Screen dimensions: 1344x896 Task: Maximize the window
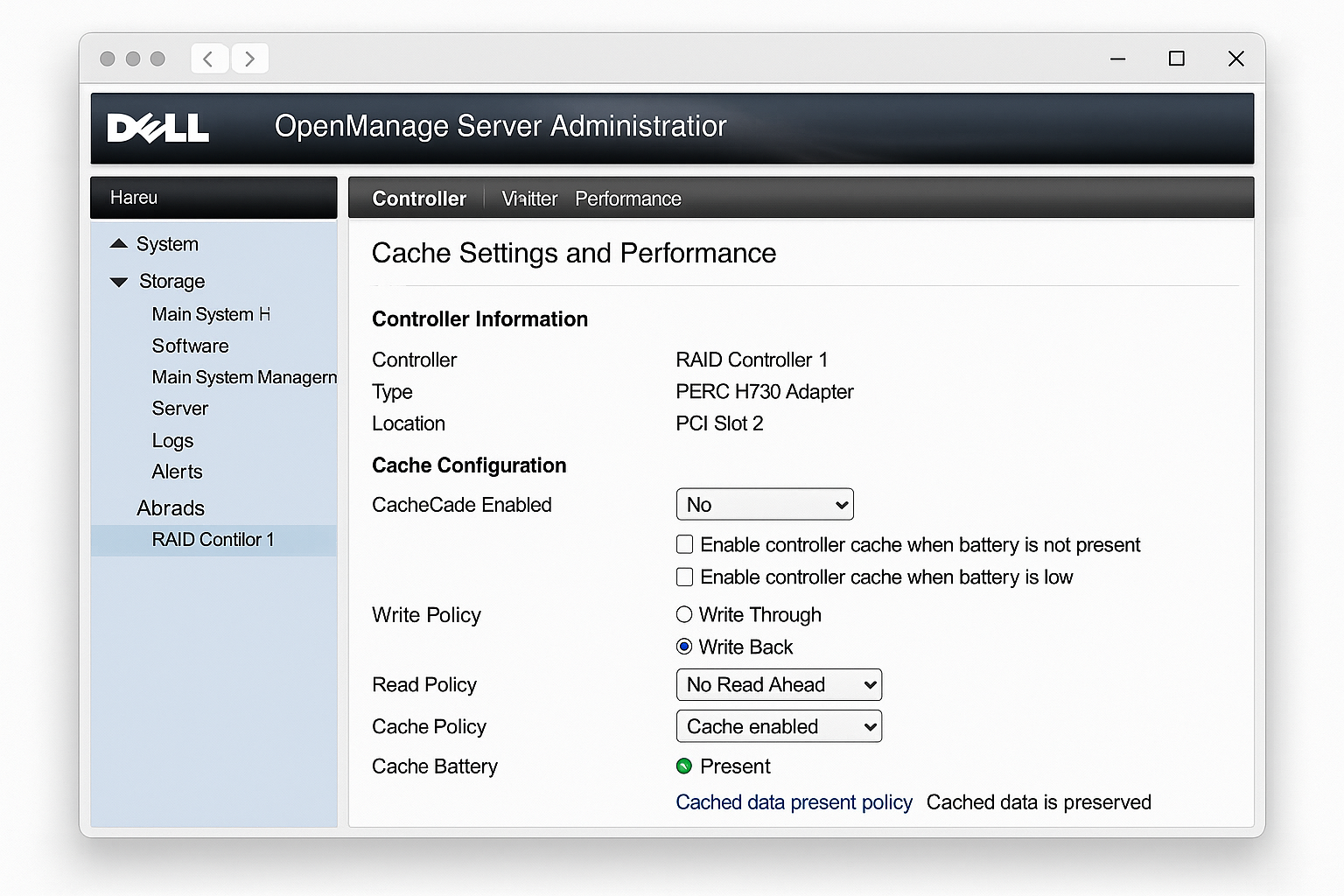point(1177,59)
